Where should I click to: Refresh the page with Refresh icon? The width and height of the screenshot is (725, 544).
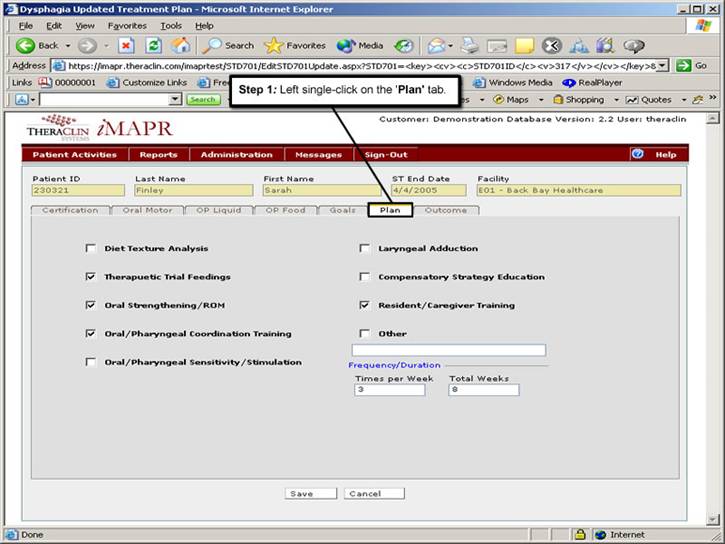153,45
